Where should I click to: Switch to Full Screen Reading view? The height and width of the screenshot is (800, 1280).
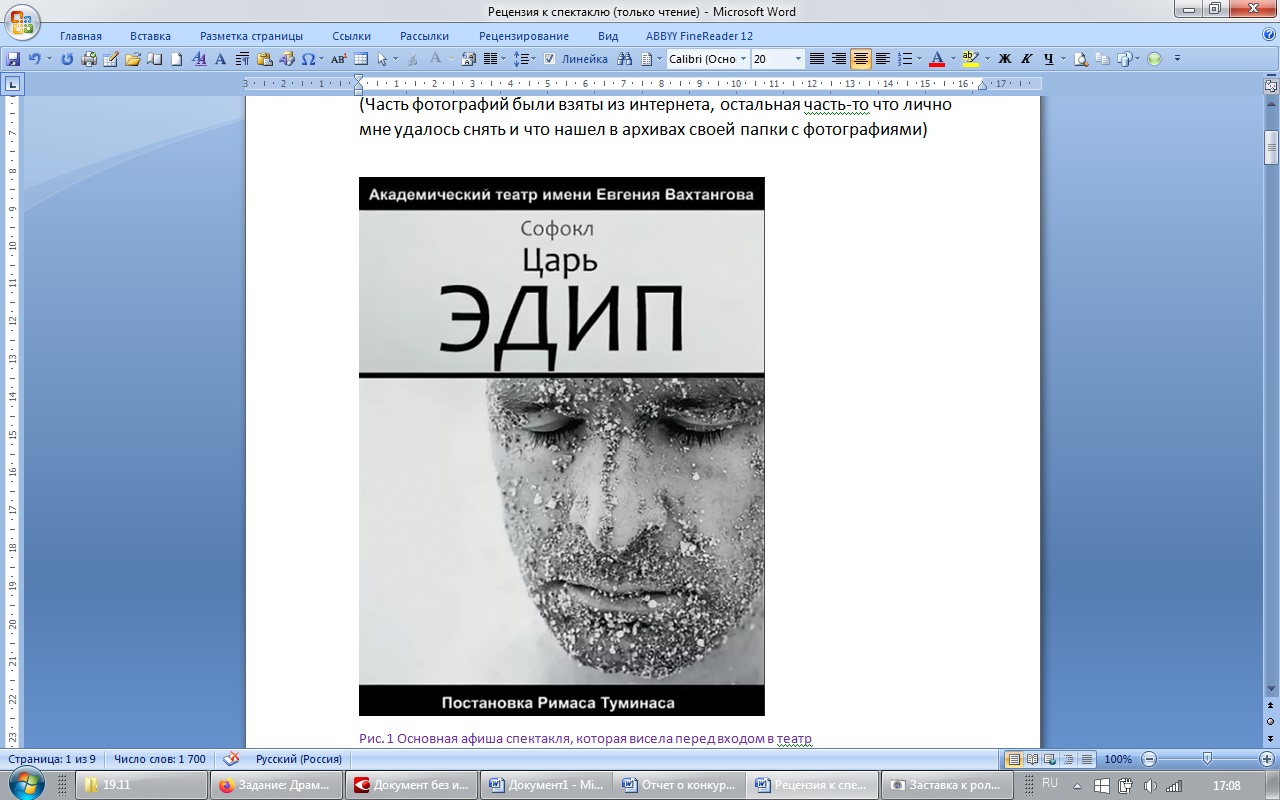(1033, 759)
